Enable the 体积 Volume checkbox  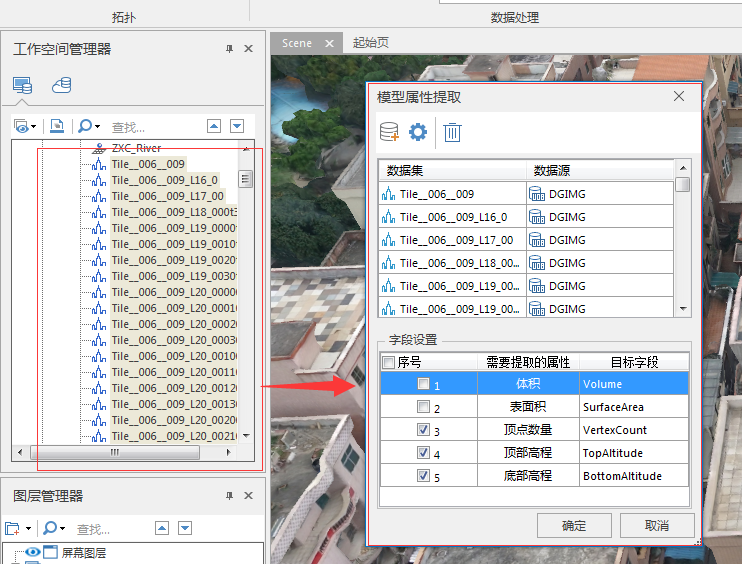point(424,384)
